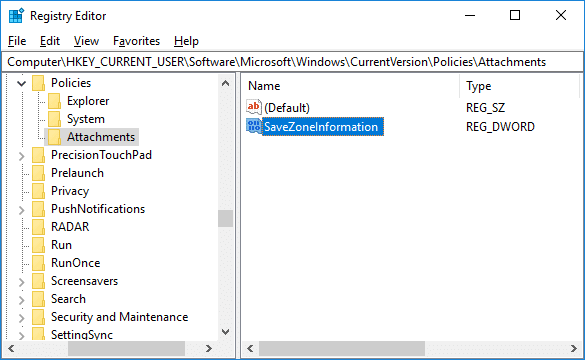This screenshot has width=585, height=360.
Task: Click the RunOnce folder icon
Action: [x=38, y=263]
